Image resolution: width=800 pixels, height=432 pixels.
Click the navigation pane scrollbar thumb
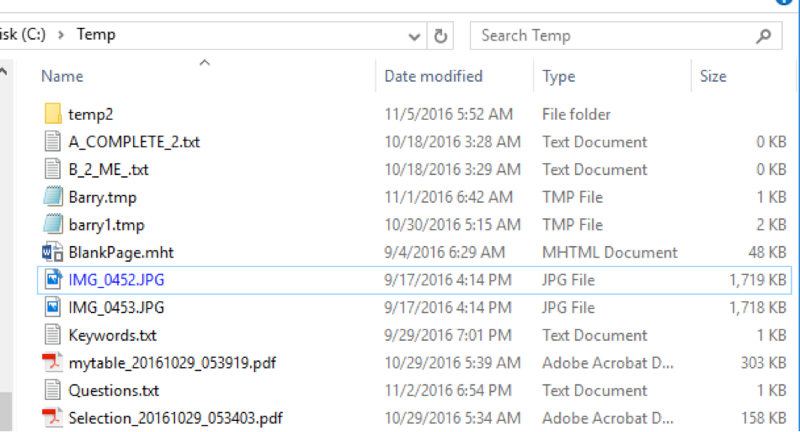5,411
